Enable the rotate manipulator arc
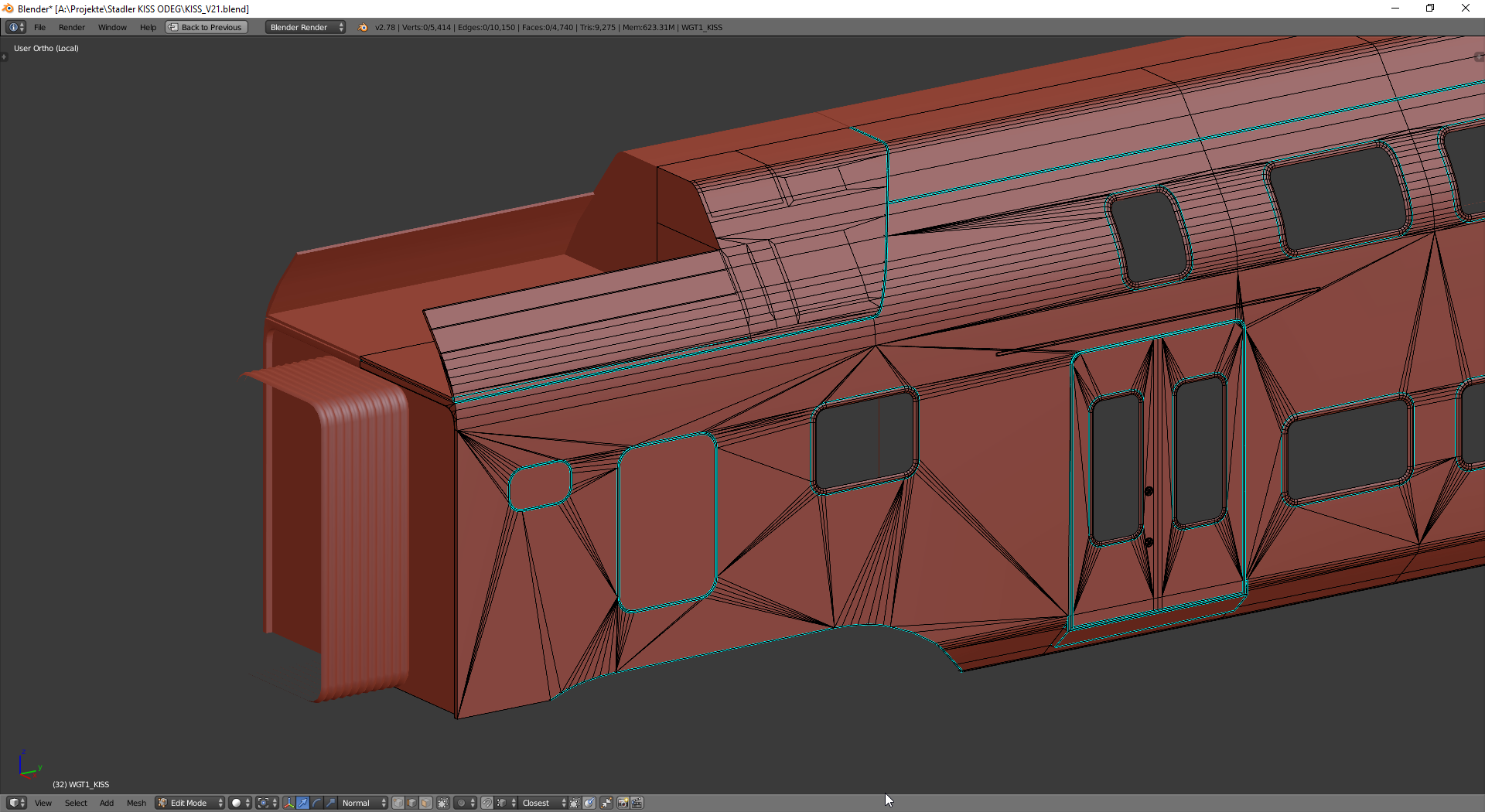 (x=317, y=803)
